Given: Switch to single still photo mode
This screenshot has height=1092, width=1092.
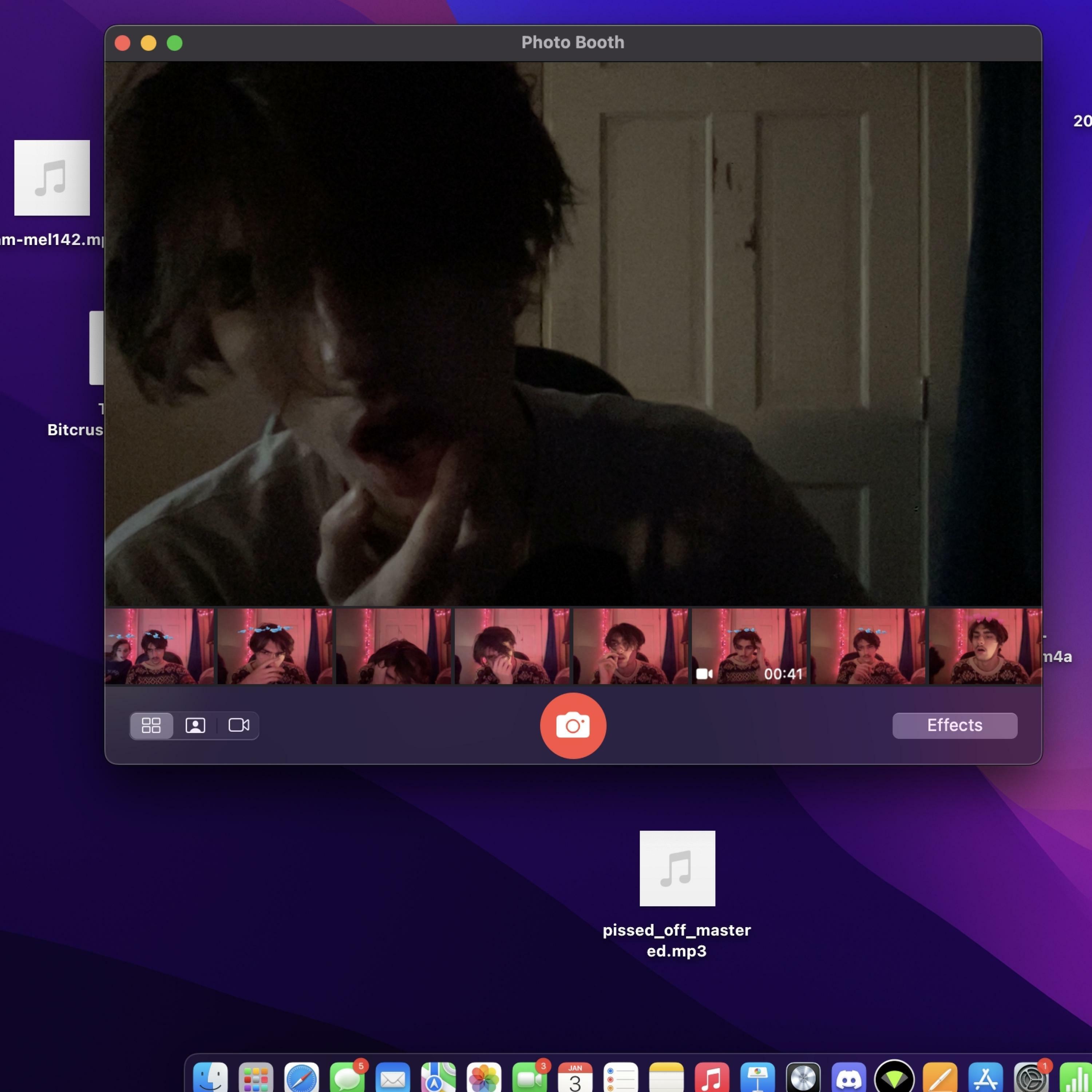Looking at the screenshot, I should (x=195, y=725).
